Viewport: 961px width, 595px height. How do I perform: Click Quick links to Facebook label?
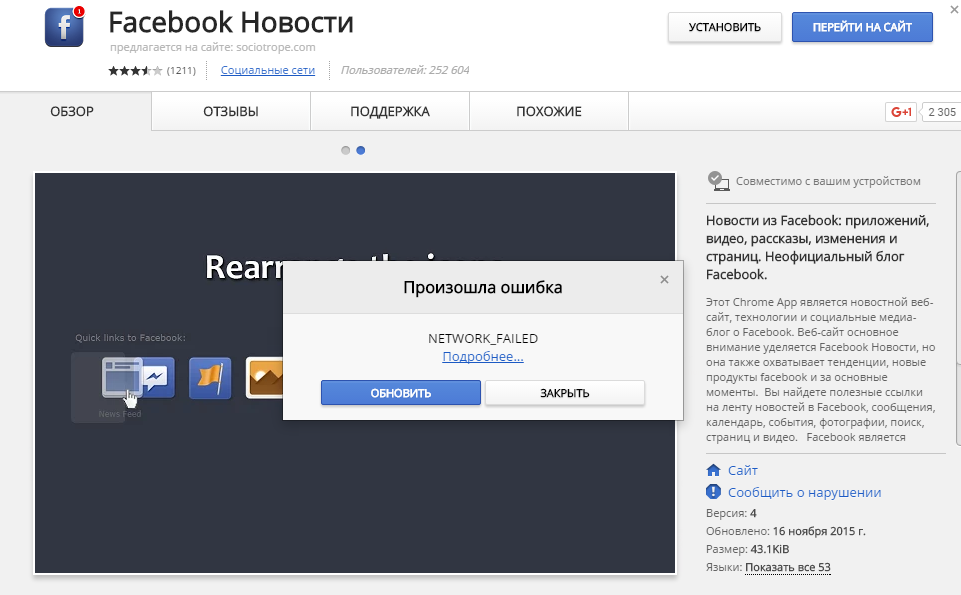tap(130, 338)
